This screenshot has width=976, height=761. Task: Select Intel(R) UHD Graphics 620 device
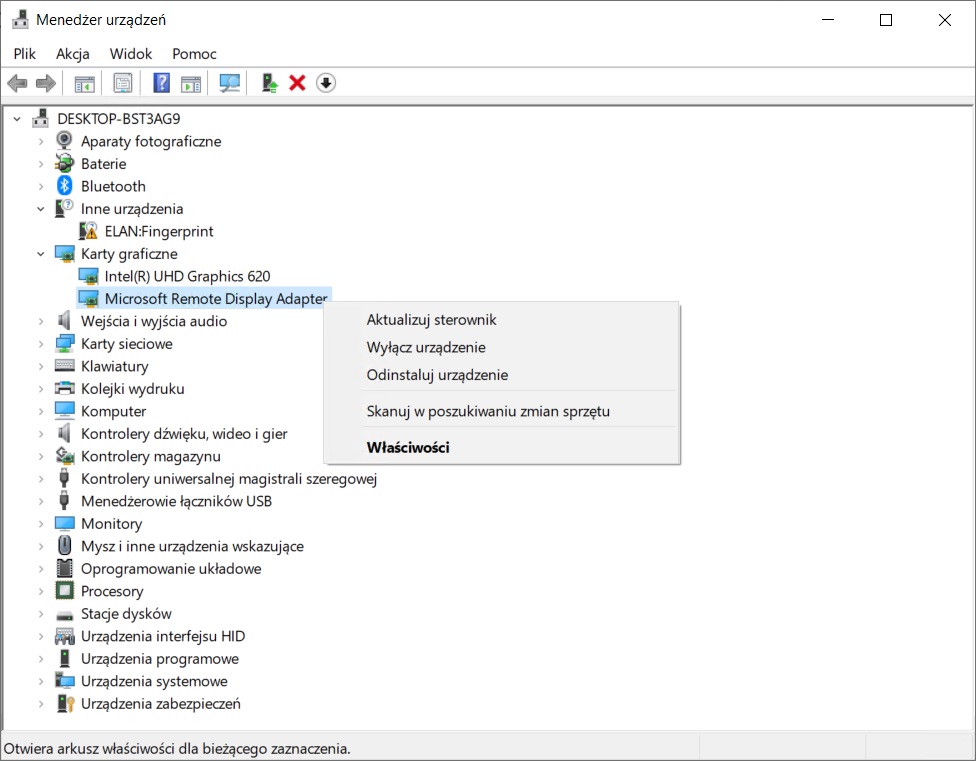pos(187,276)
